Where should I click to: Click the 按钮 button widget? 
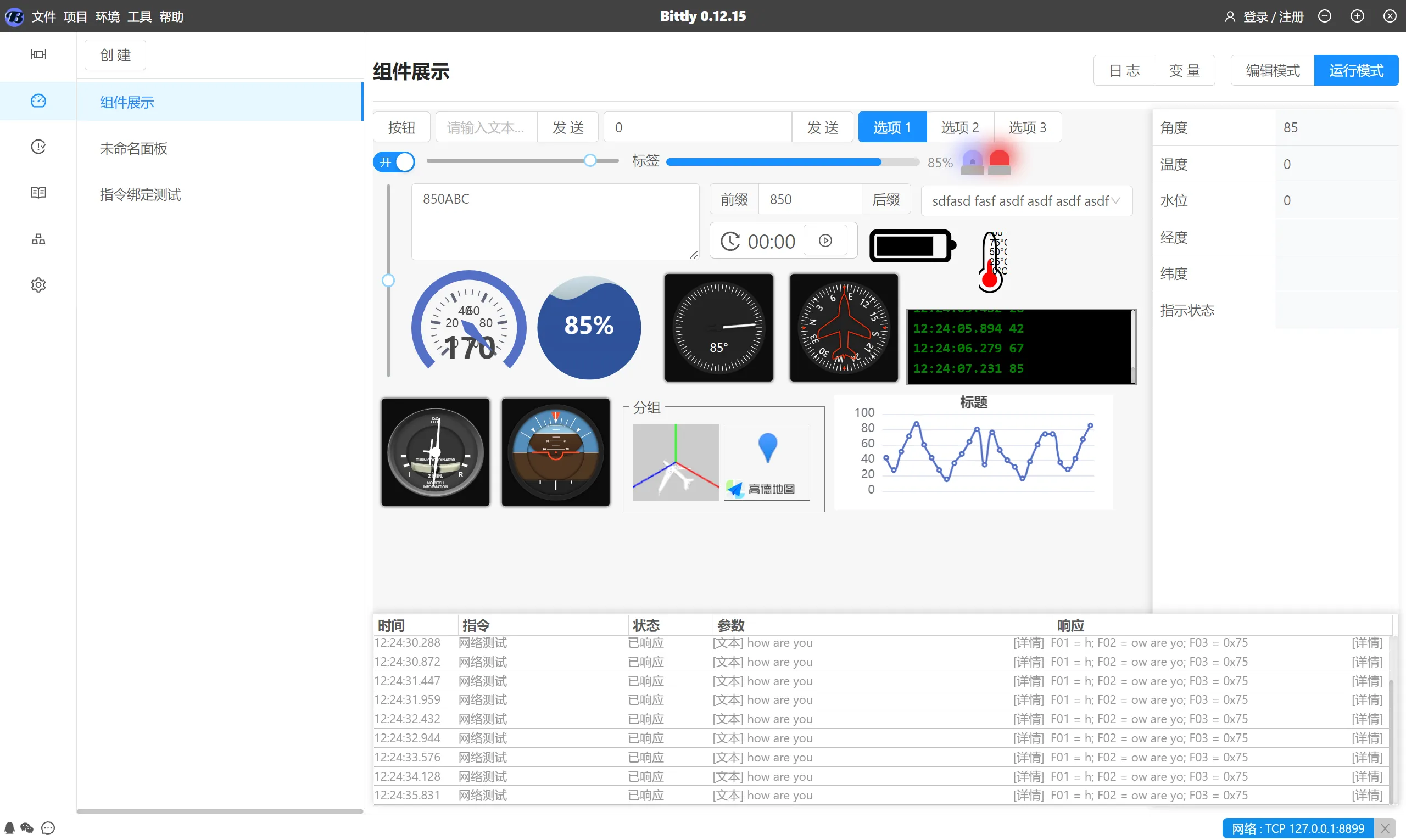[x=401, y=127]
